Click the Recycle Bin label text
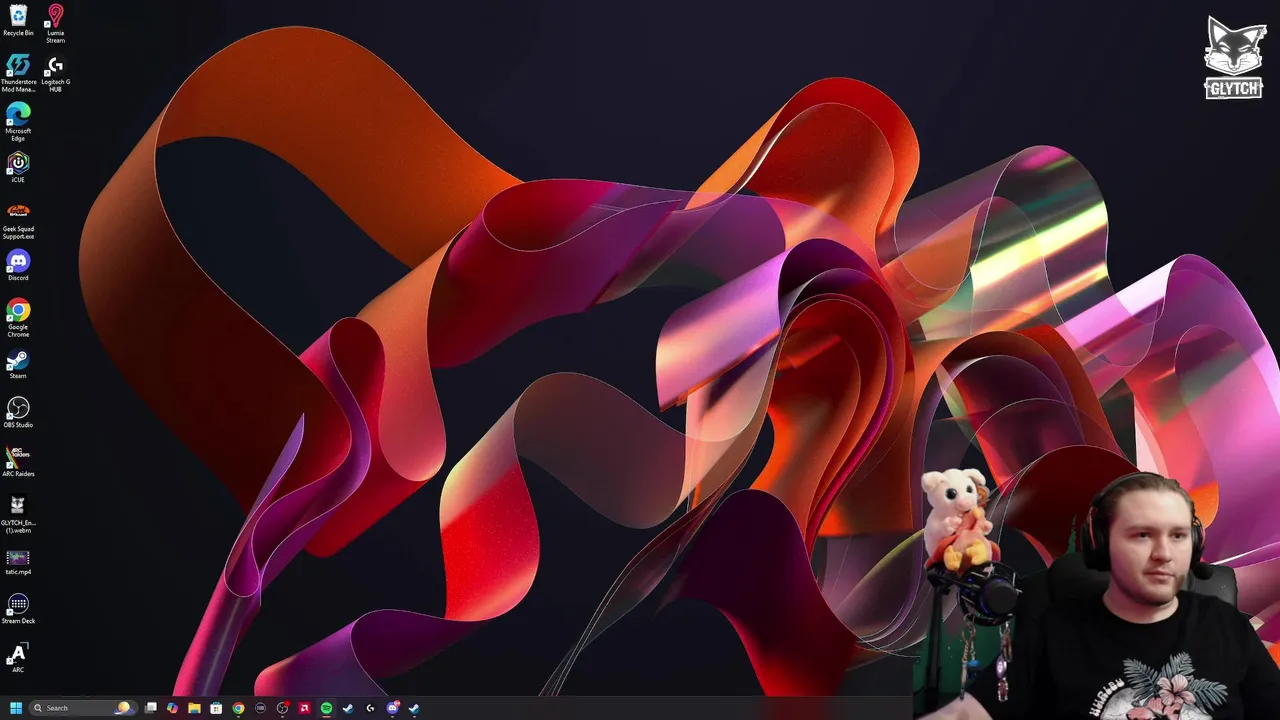This screenshot has width=1280, height=720. point(18,33)
